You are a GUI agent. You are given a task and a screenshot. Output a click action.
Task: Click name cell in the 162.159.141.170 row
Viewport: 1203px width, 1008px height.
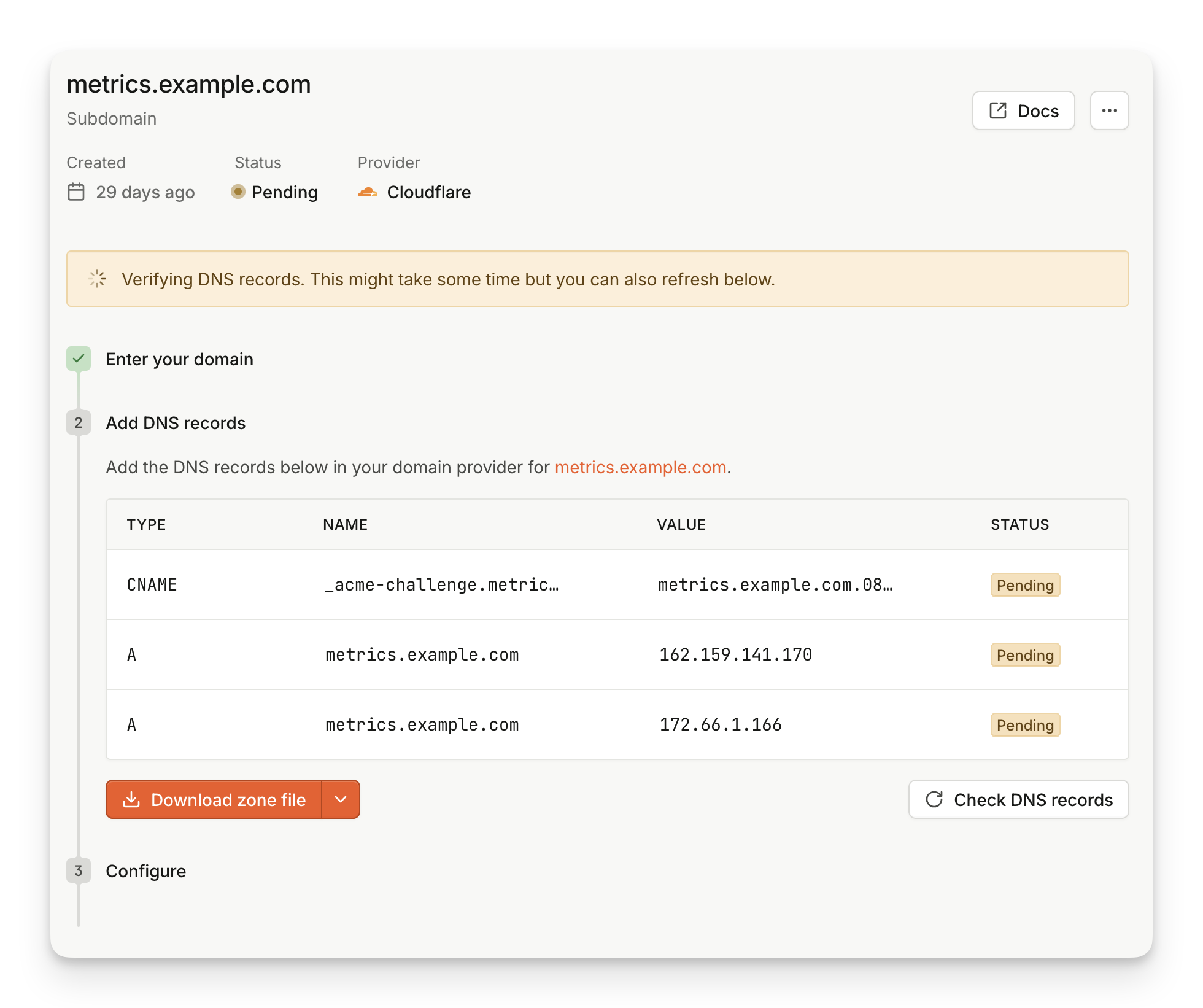[x=422, y=654]
